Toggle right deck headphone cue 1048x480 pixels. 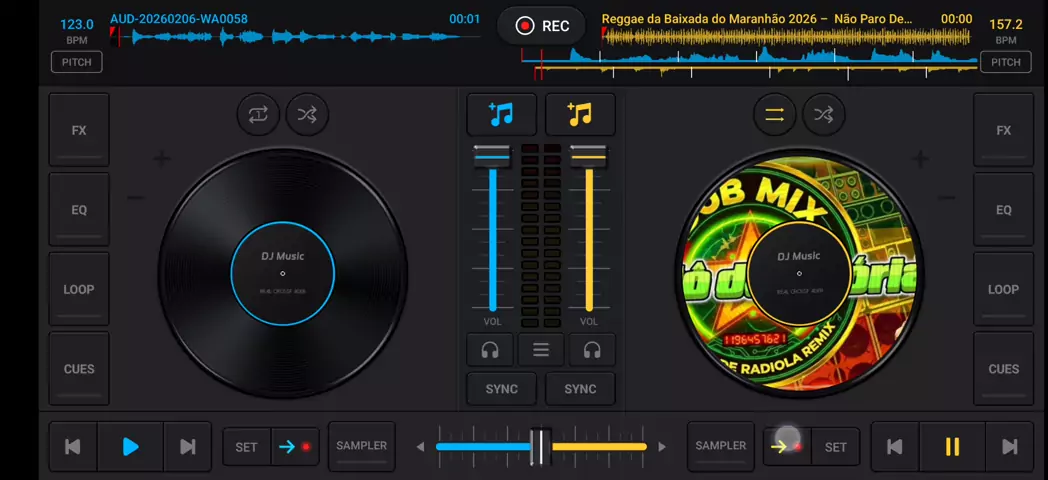tap(592, 350)
